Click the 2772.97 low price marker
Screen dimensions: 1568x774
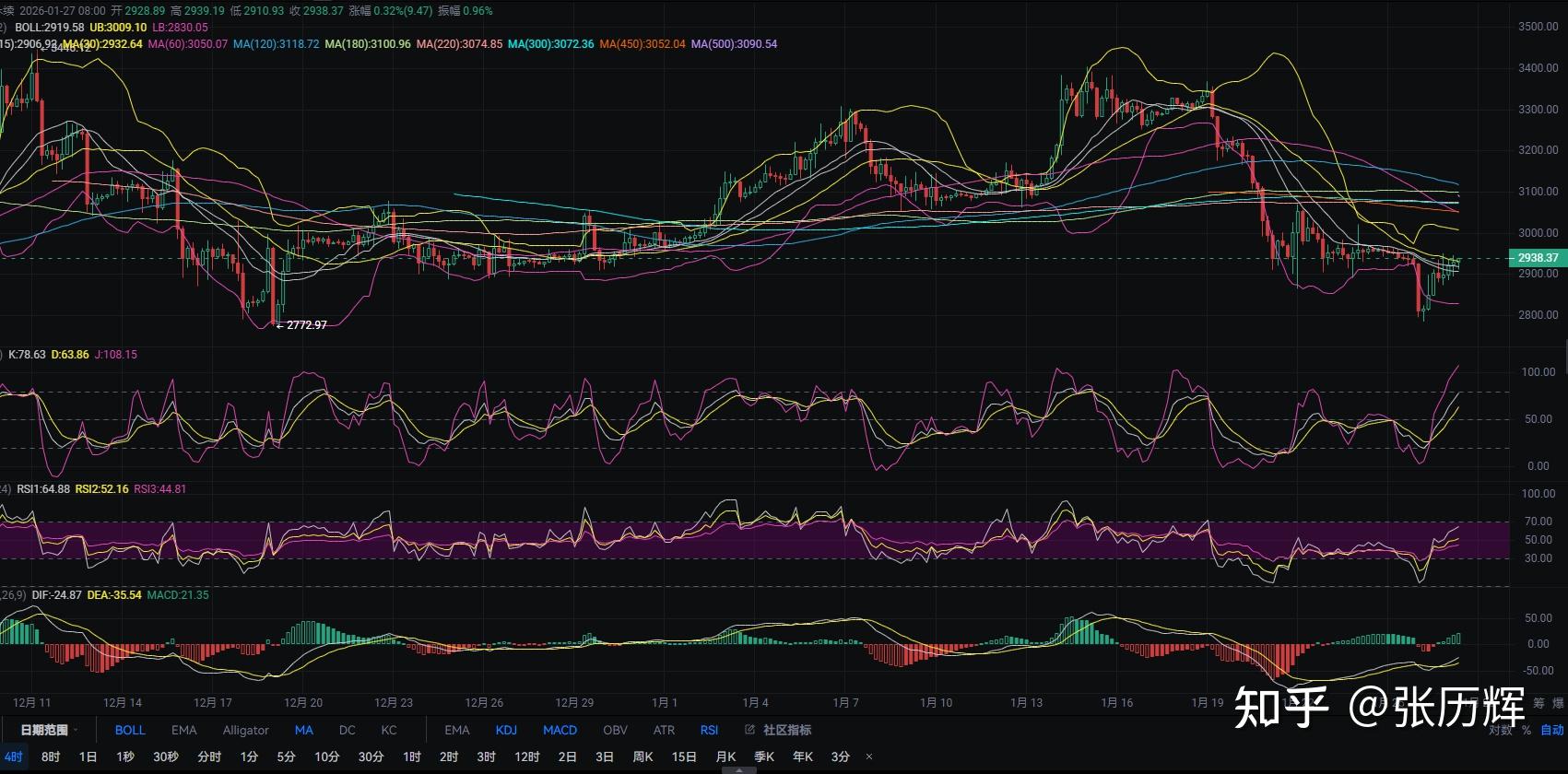click(x=306, y=325)
